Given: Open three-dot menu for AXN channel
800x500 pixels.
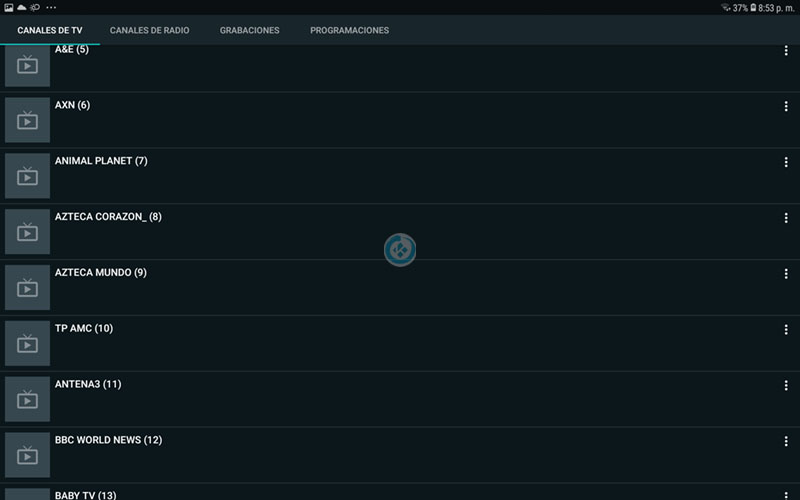Looking at the screenshot, I should tap(786, 106).
